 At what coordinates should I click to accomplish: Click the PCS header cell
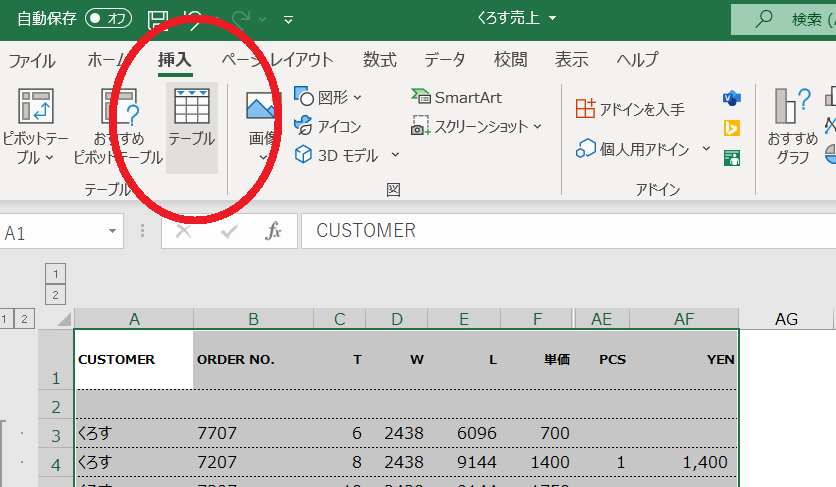tap(602, 360)
